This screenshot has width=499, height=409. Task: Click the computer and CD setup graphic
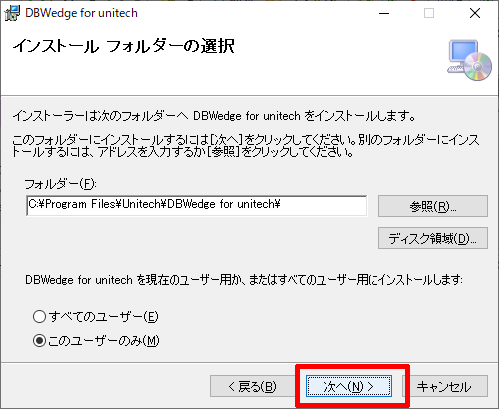(x=469, y=60)
